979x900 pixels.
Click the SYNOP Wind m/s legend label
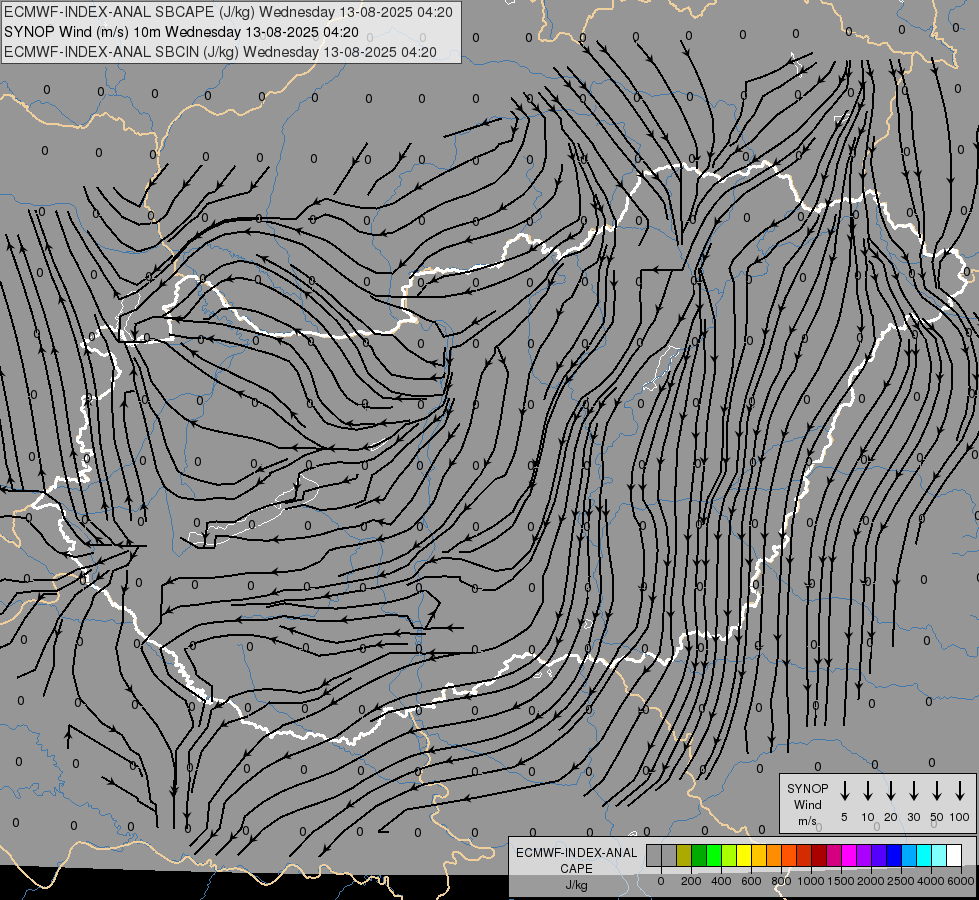[807, 804]
